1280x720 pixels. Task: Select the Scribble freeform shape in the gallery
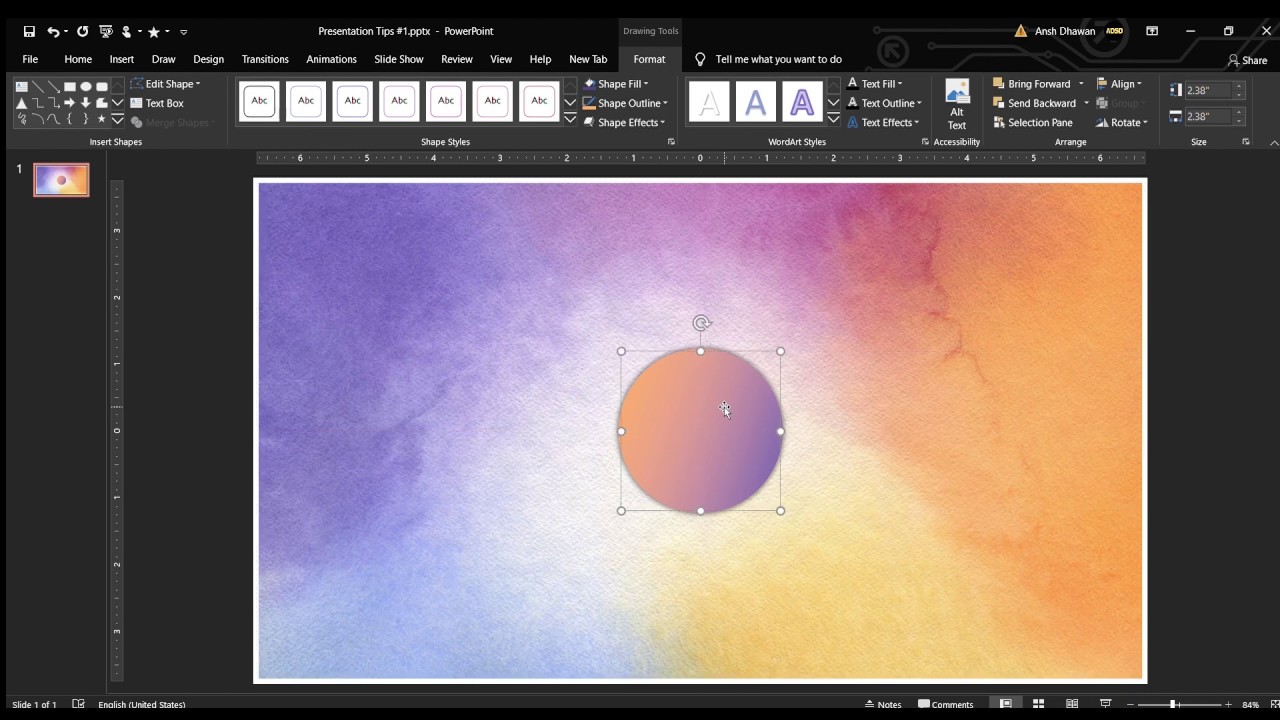coord(22,119)
